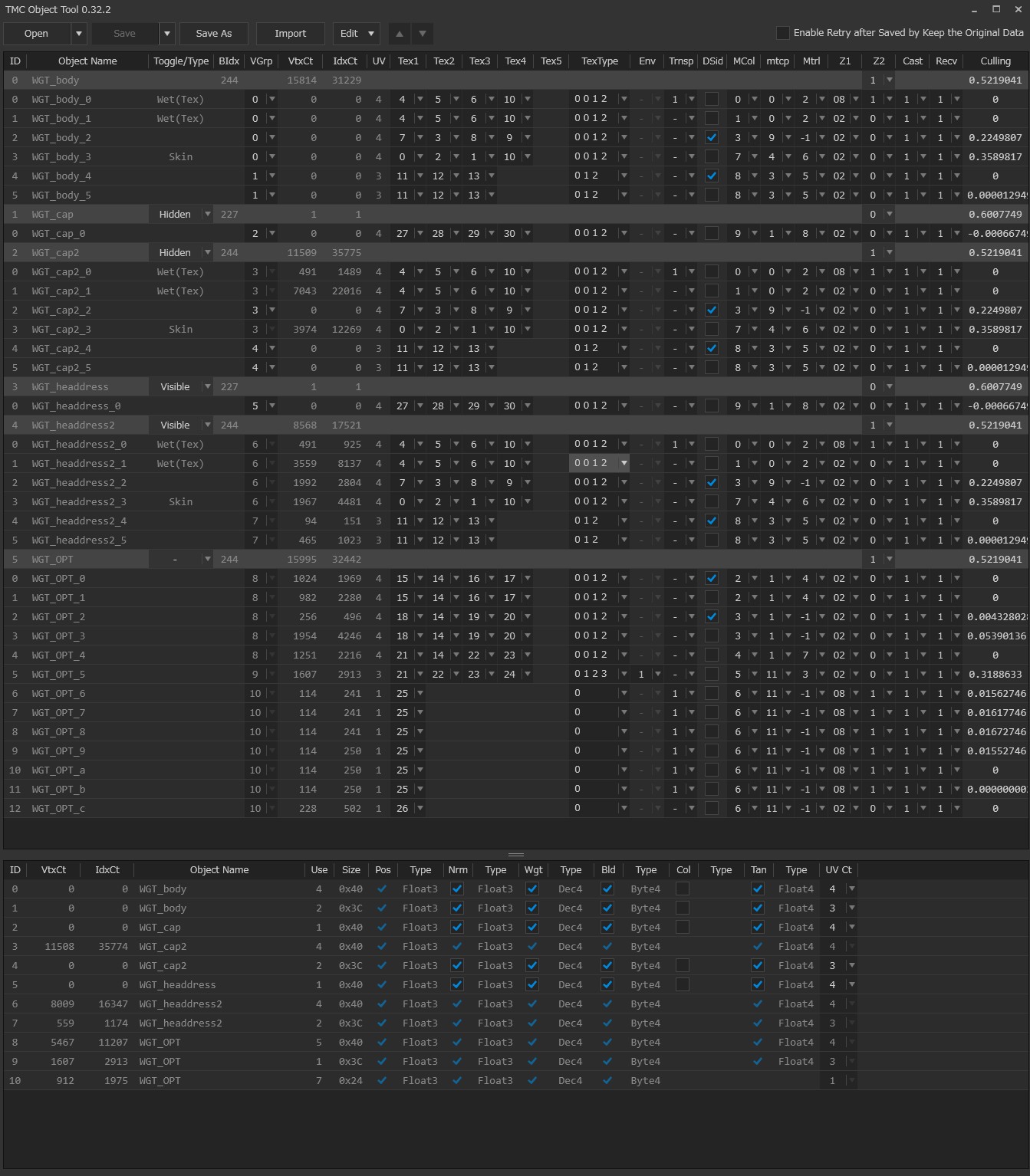Viewport: 1030px width, 1176px height.
Task: Click the Open button
Action: pos(36,34)
